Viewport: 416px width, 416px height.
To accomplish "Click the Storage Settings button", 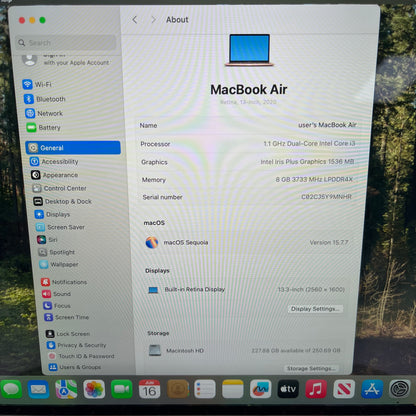I will pyautogui.click(x=311, y=368).
